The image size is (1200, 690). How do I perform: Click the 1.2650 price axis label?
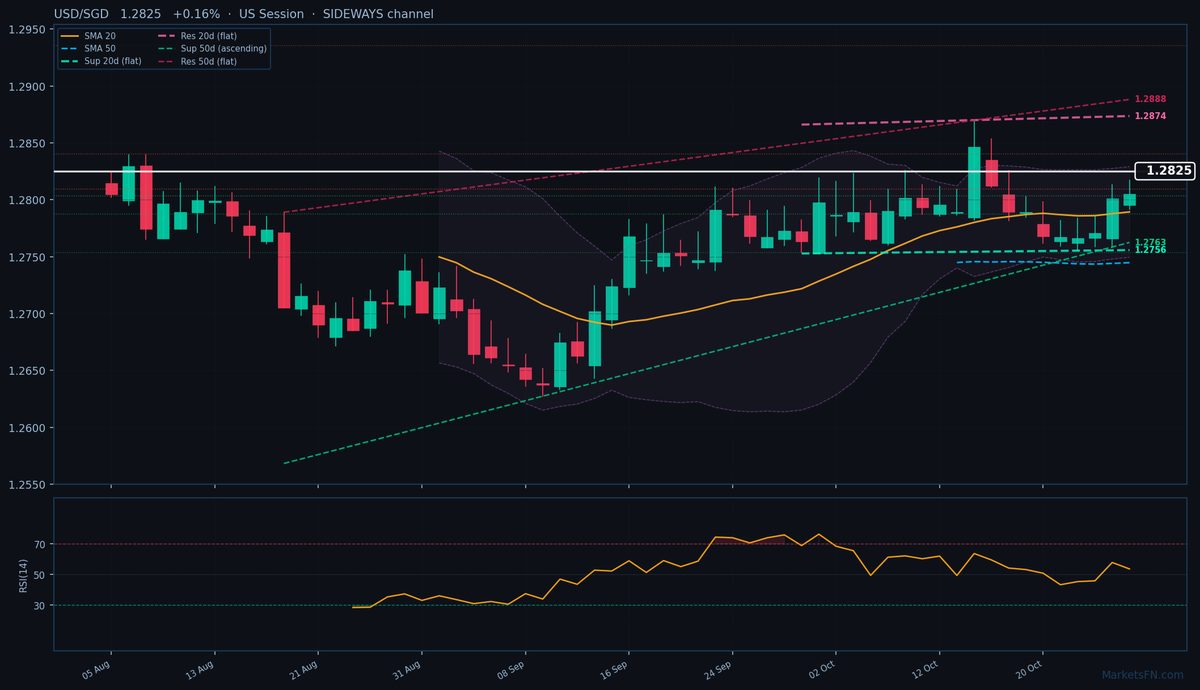point(27,371)
